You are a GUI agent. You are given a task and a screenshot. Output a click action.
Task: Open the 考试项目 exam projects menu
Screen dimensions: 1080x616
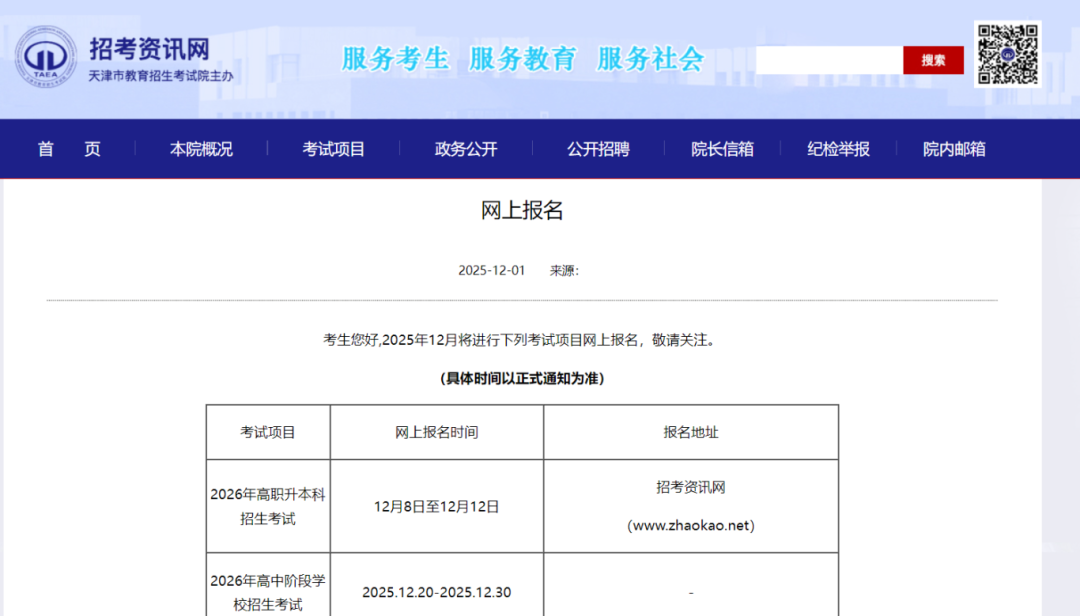pos(333,148)
